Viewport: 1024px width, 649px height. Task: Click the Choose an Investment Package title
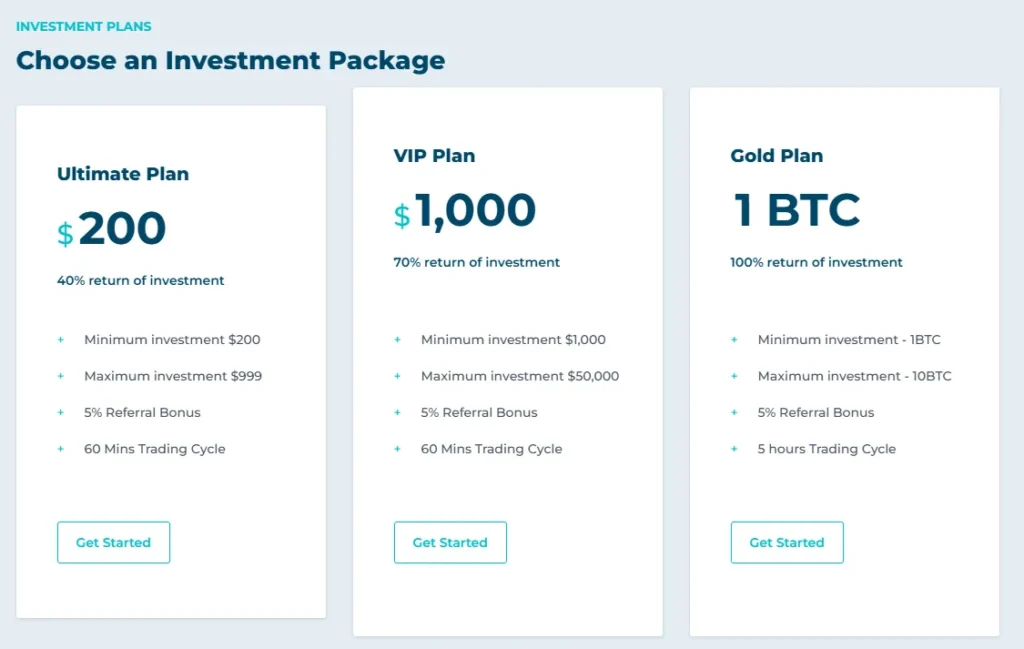[230, 60]
